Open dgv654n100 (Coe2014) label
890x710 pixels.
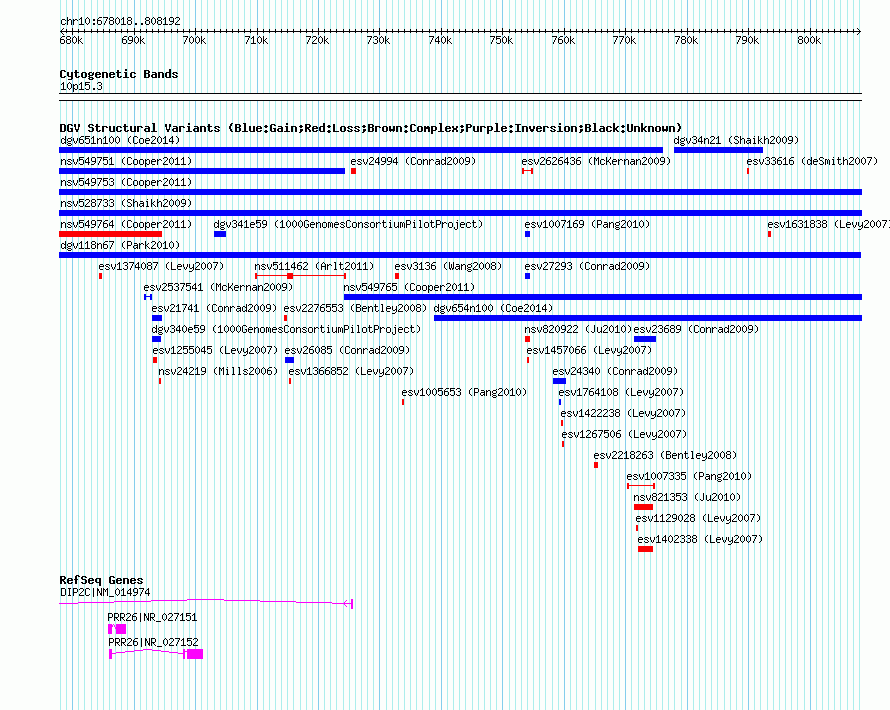493,308
